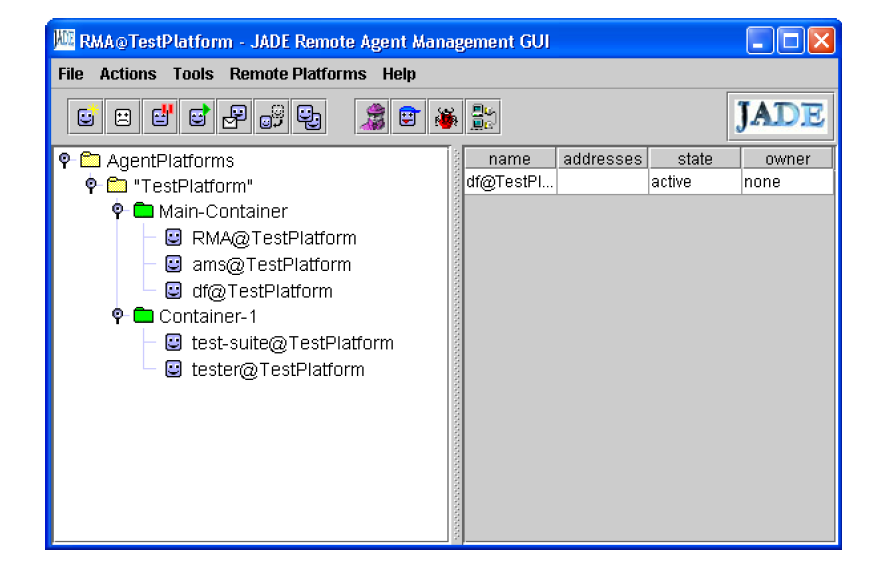Click the green Container-1 folder icon
The height and width of the screenshot is (581, 876).
(x=144, y=316)
